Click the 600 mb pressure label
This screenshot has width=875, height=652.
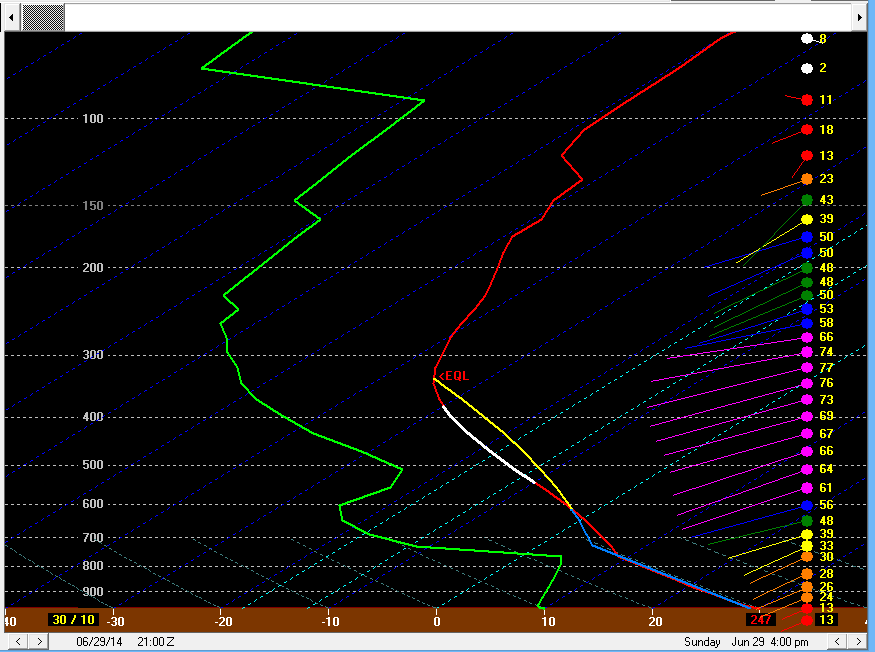tap(93, 504)
